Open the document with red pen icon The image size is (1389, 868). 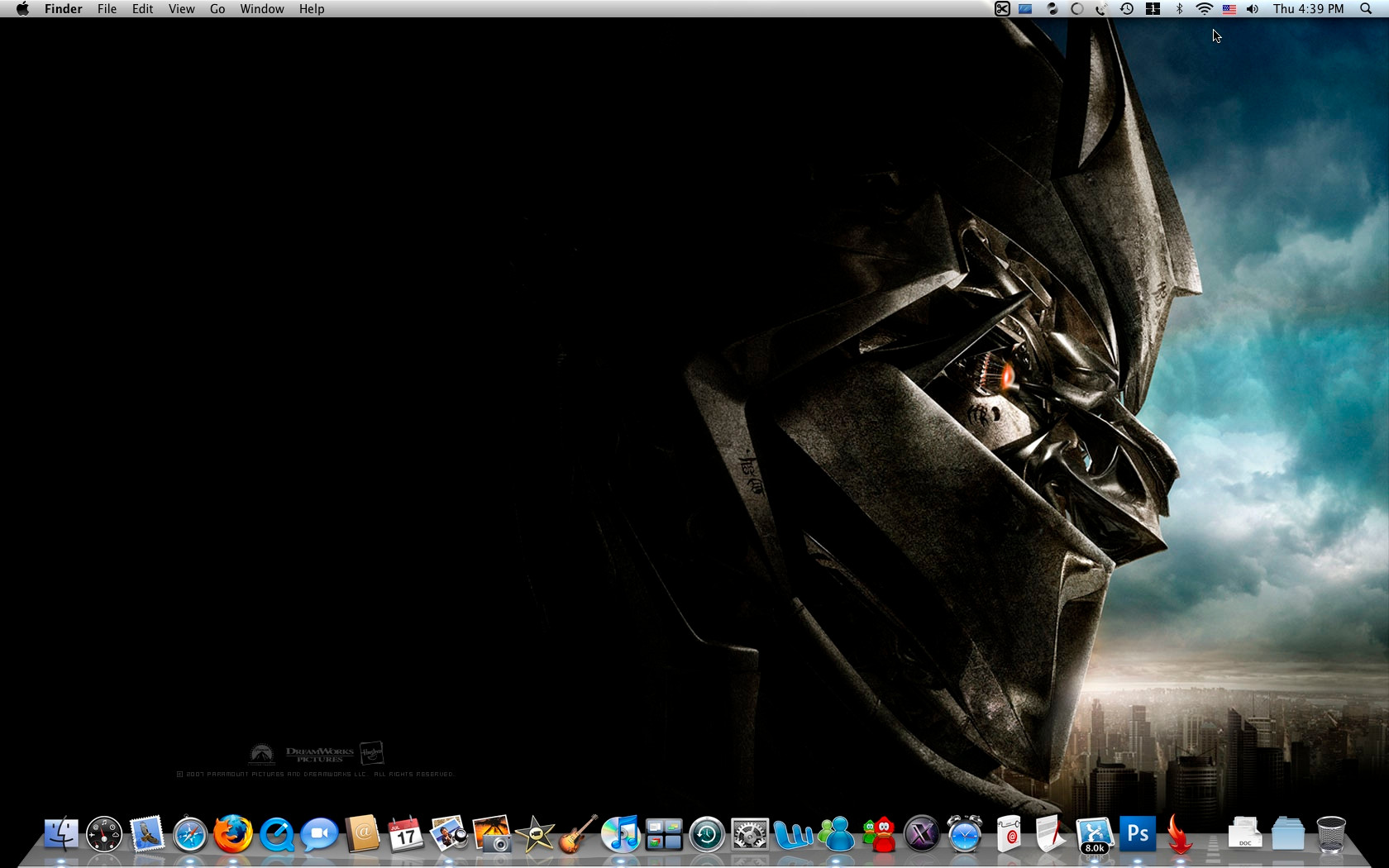(x=1052, y=834)
